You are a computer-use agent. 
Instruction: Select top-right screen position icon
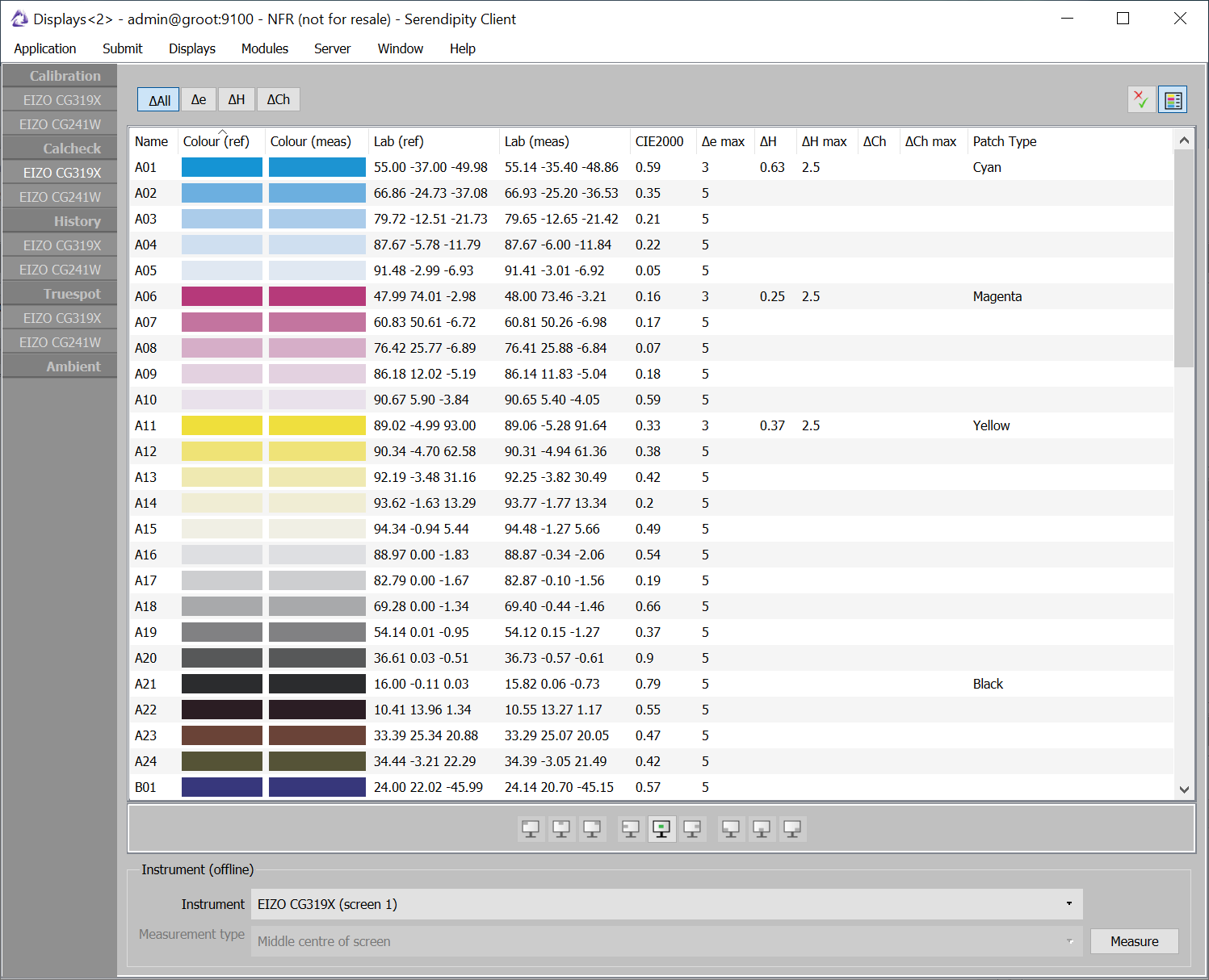[592, 829]
